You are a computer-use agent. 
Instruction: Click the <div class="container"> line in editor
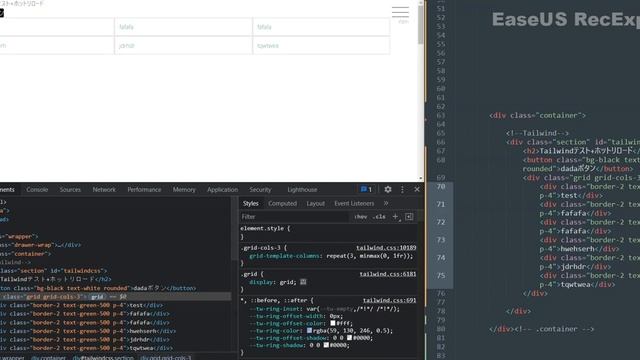coord(538,116)
